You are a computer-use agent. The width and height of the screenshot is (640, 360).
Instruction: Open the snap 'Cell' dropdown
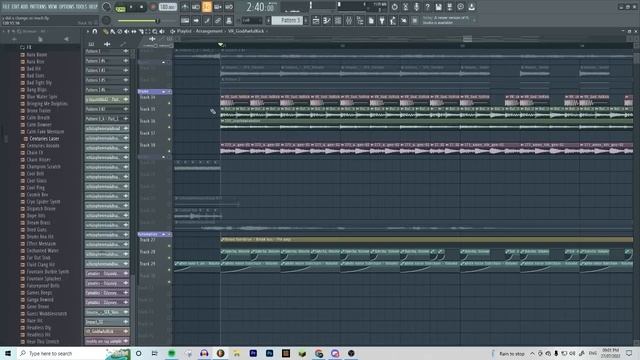[251, 20]
